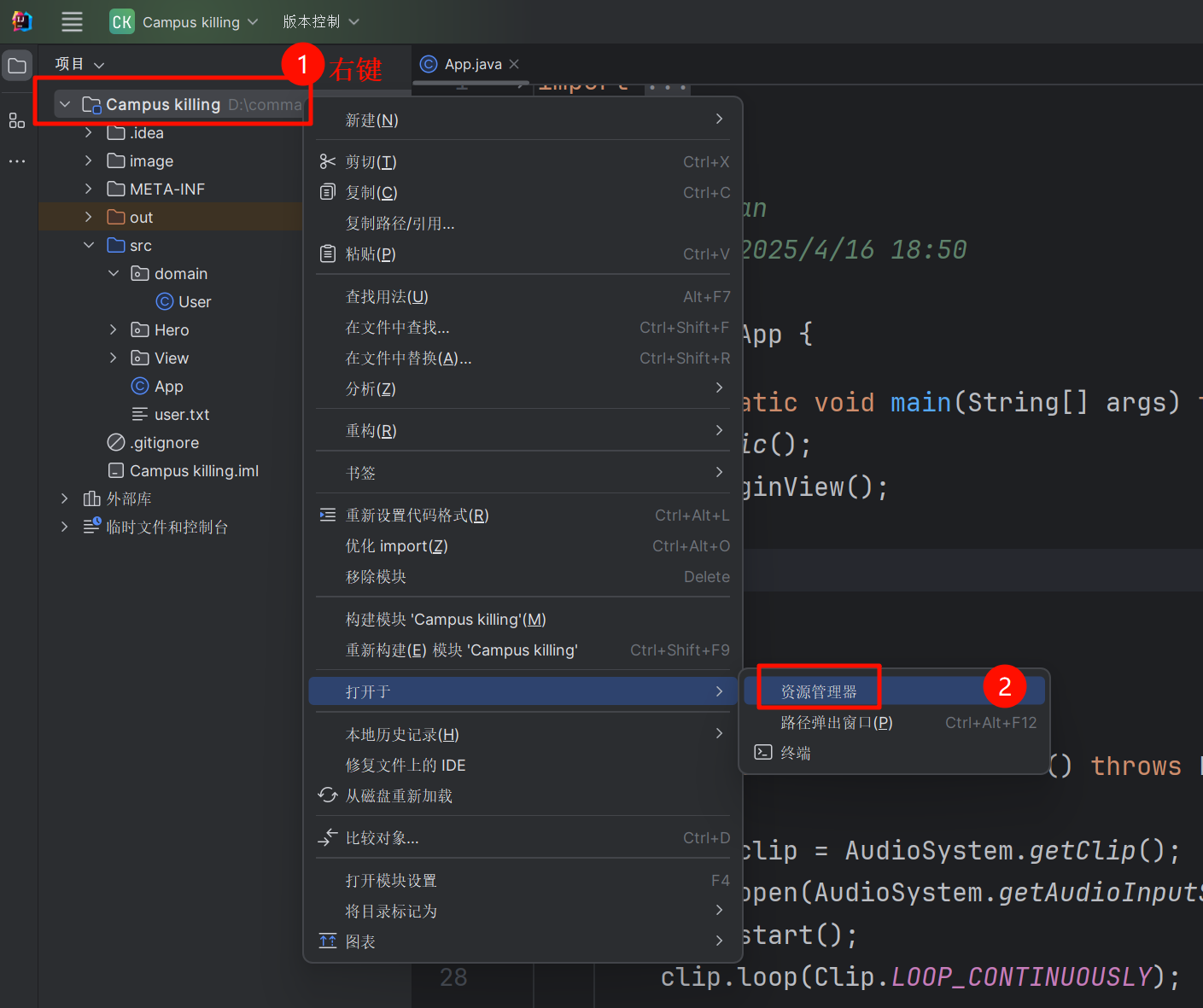Select Copy in the context menu

371,193
